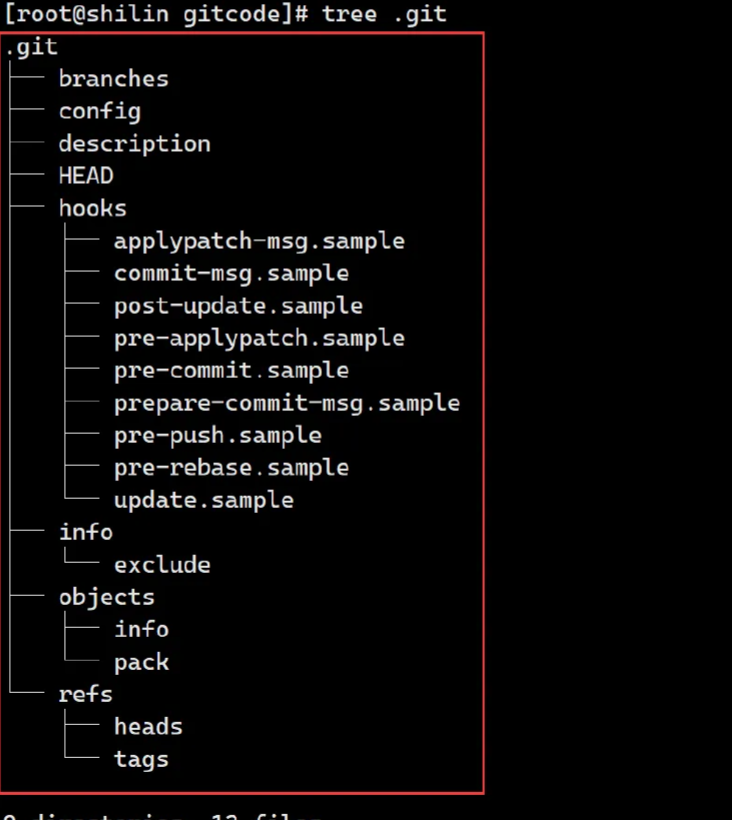Select post-update.sample entry
The height and width of the screenshot is (820, 732).
(238, 306)
